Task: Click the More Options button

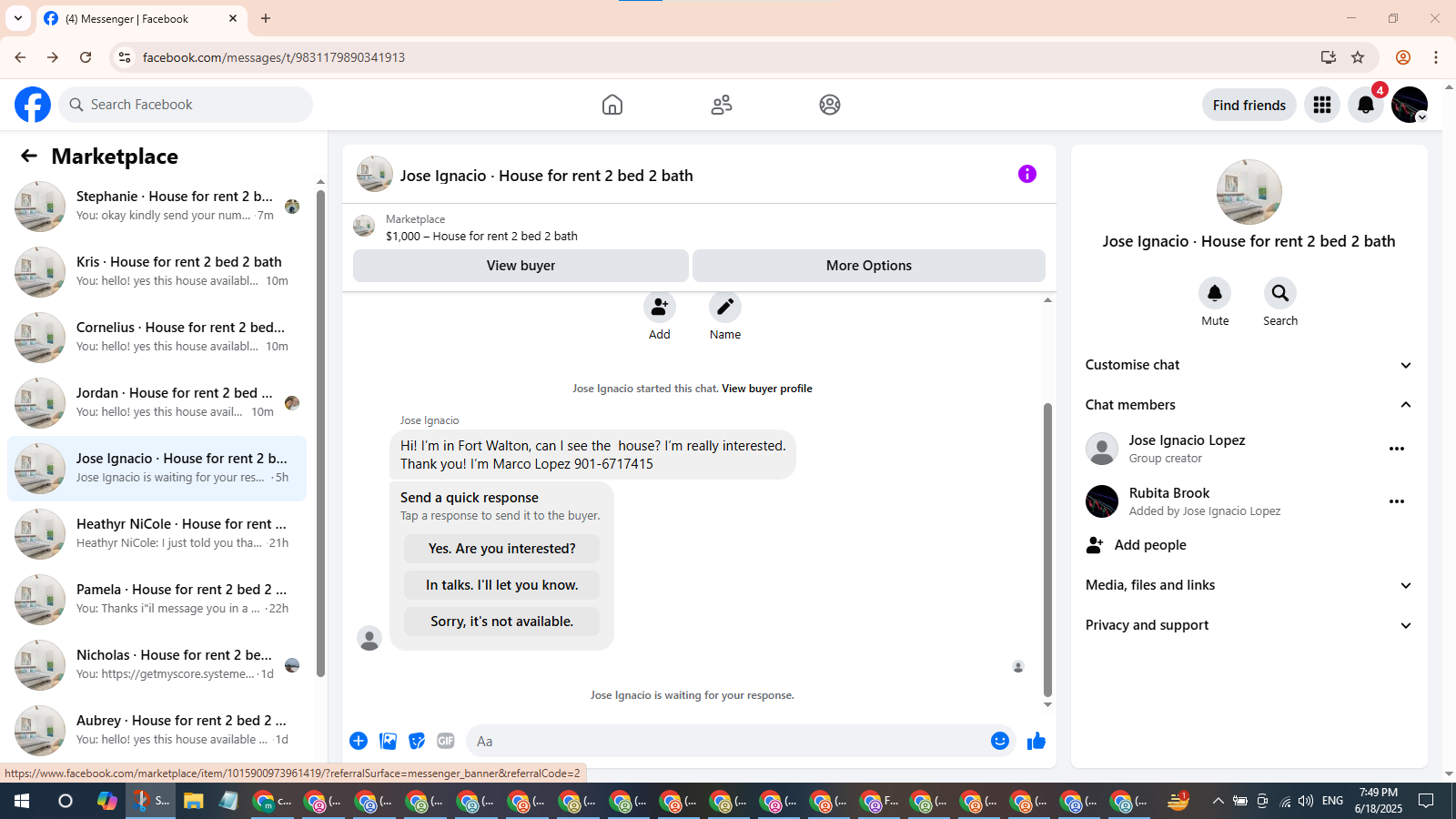Action: coord(869,266)
